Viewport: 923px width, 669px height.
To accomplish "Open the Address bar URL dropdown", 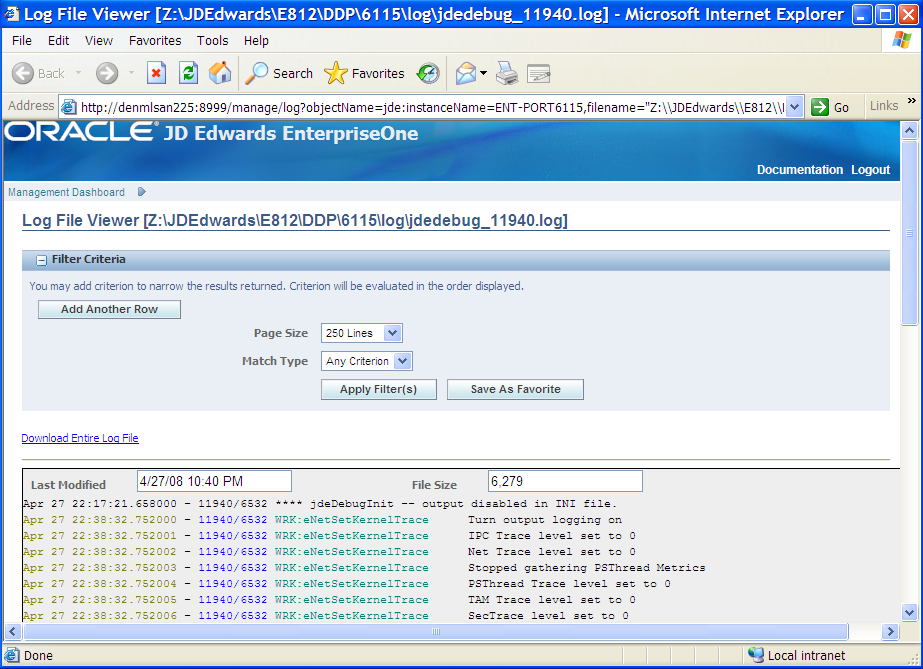I will coord(795,107).
